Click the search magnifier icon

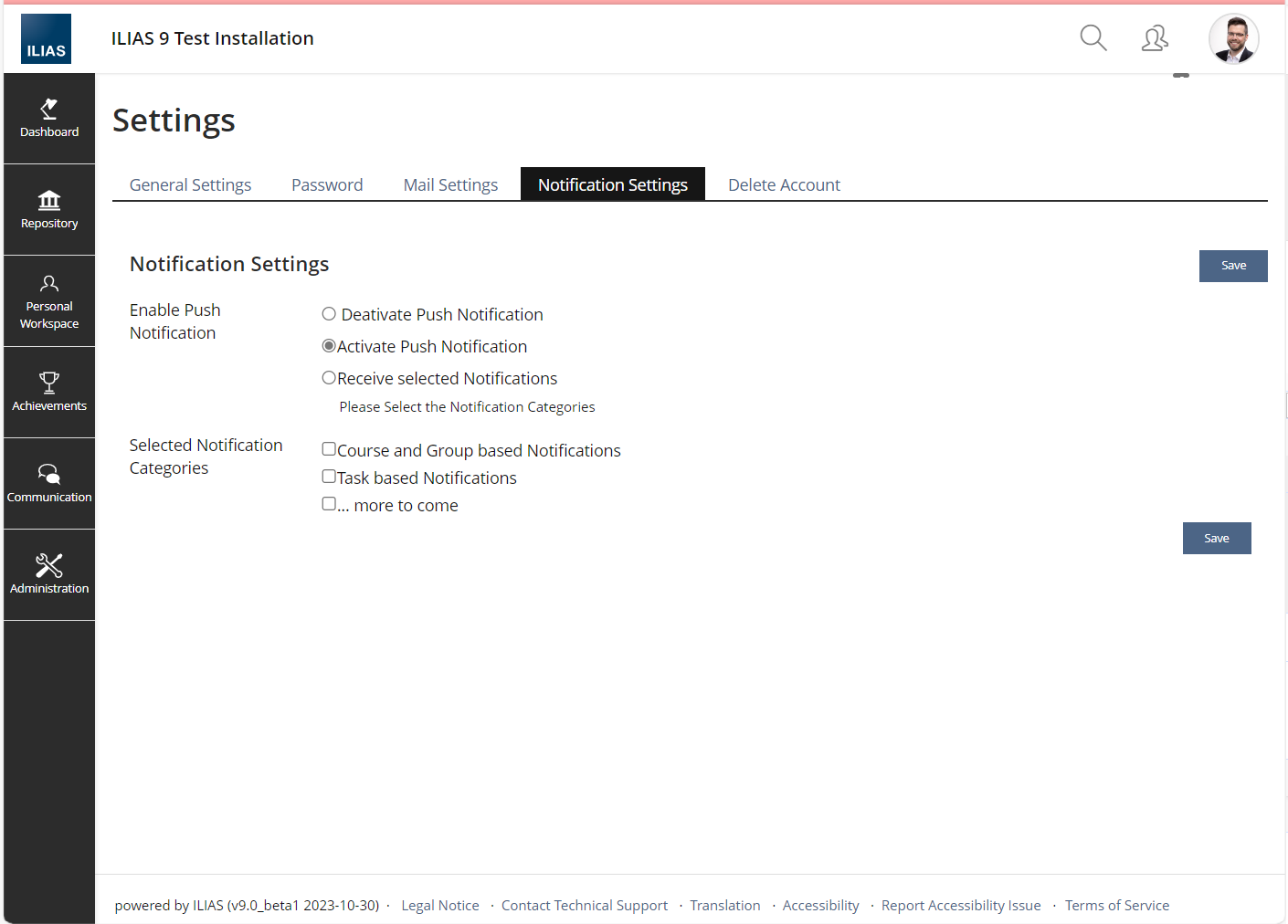pos(1093,38)
